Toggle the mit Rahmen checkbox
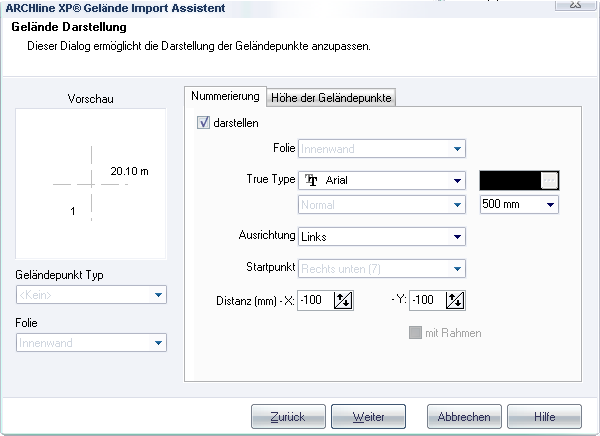The width and height of the screenshot is (600, 436). point(415,333)
